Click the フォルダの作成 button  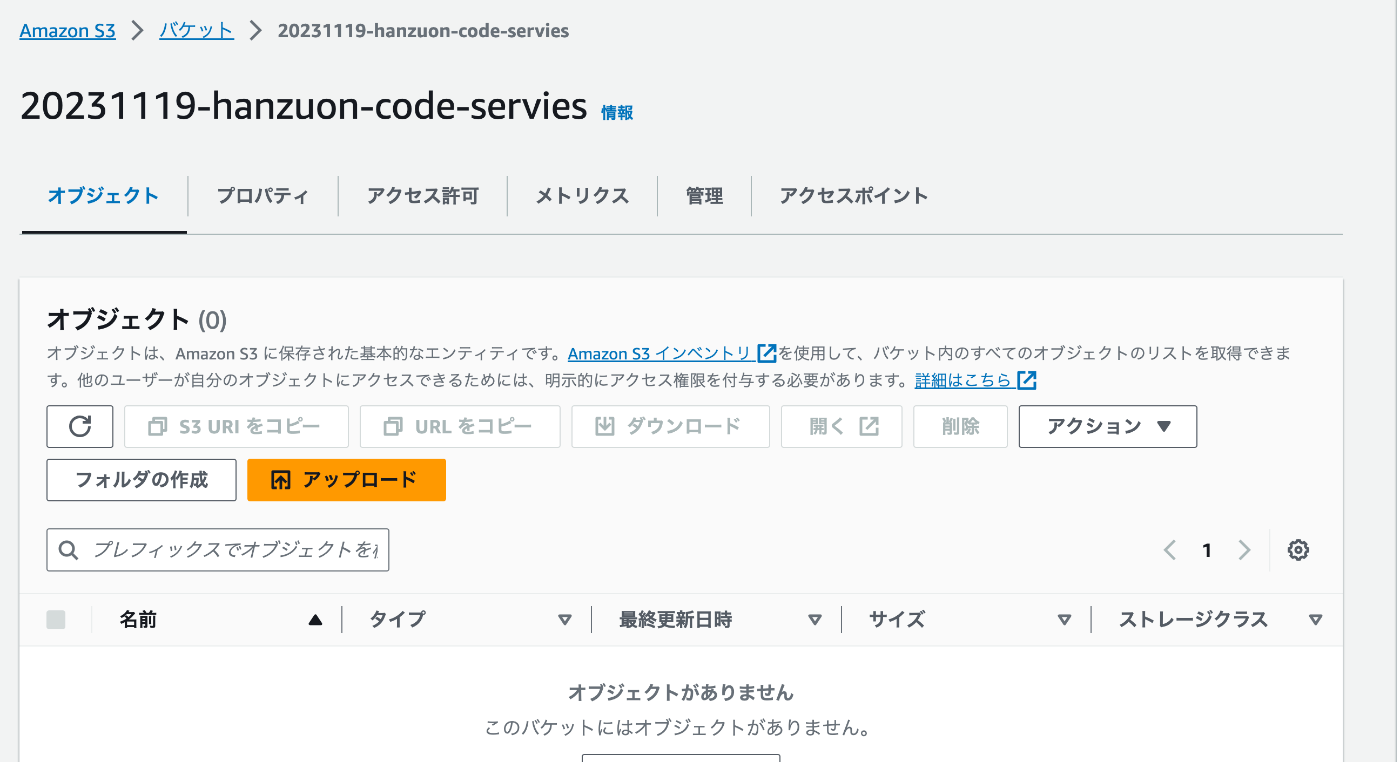141,480
